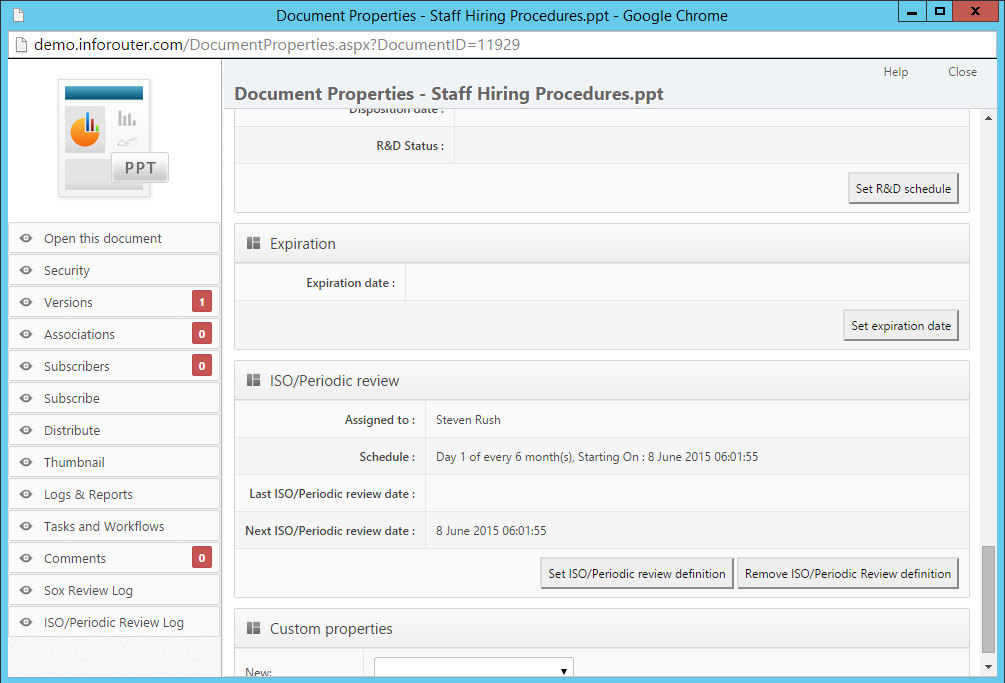Open the ISO/Periodic Review Log
Viewport: 1005px width, 683px height.
pos(114,623)
